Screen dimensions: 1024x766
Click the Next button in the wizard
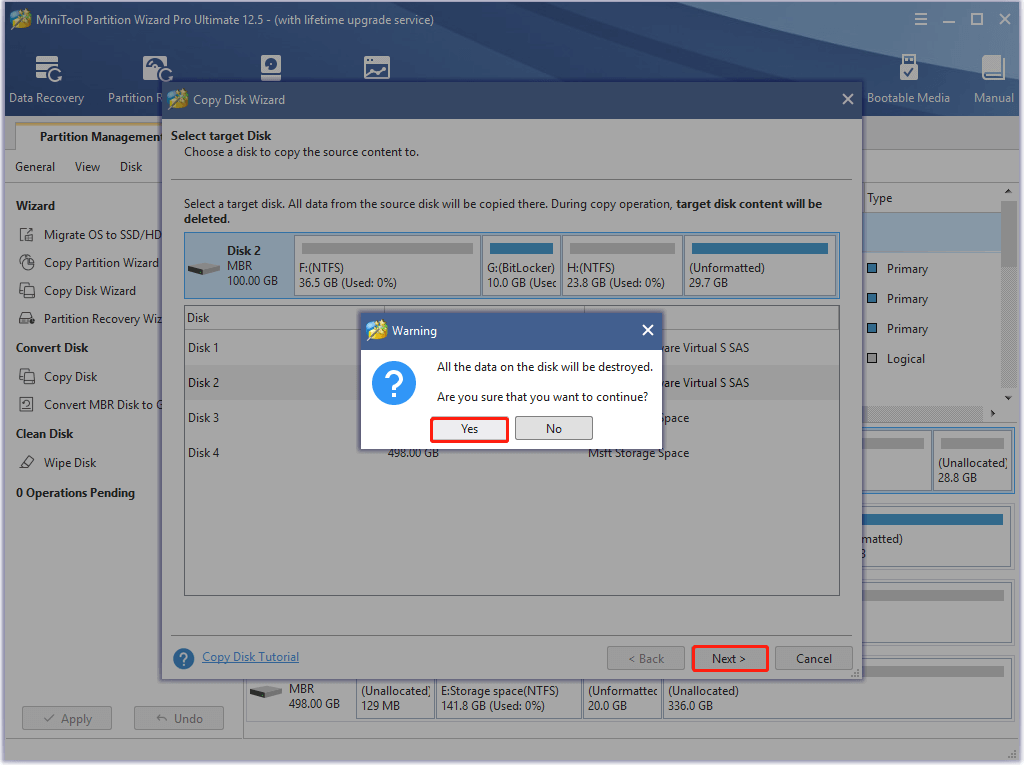click(x=729, y=658)
